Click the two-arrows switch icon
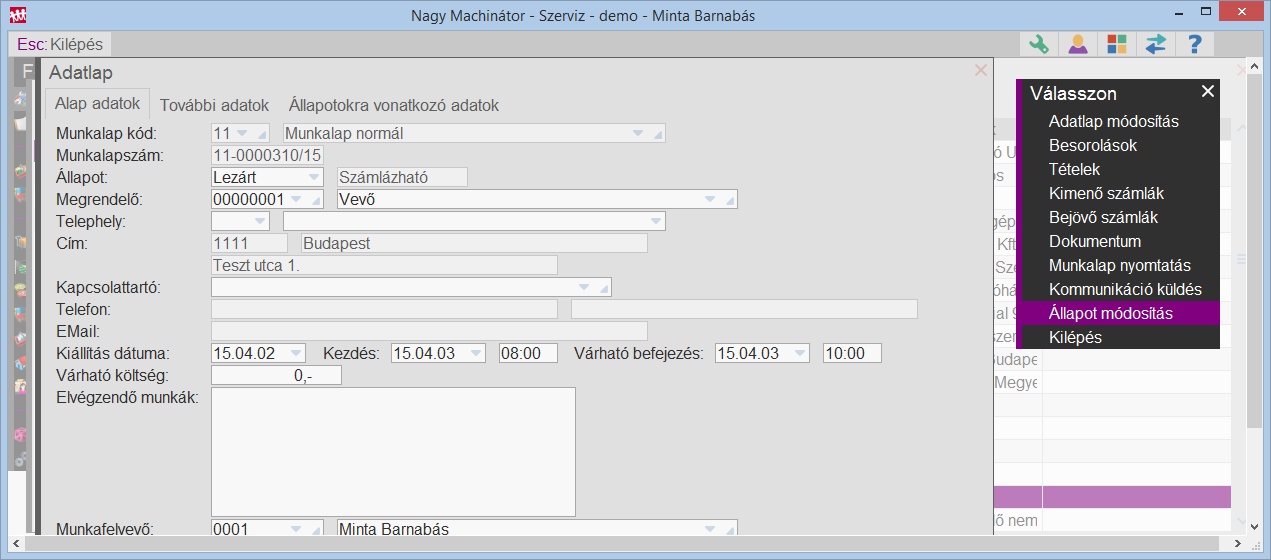The image size is (1271, 560). (x=1156, y=44)
